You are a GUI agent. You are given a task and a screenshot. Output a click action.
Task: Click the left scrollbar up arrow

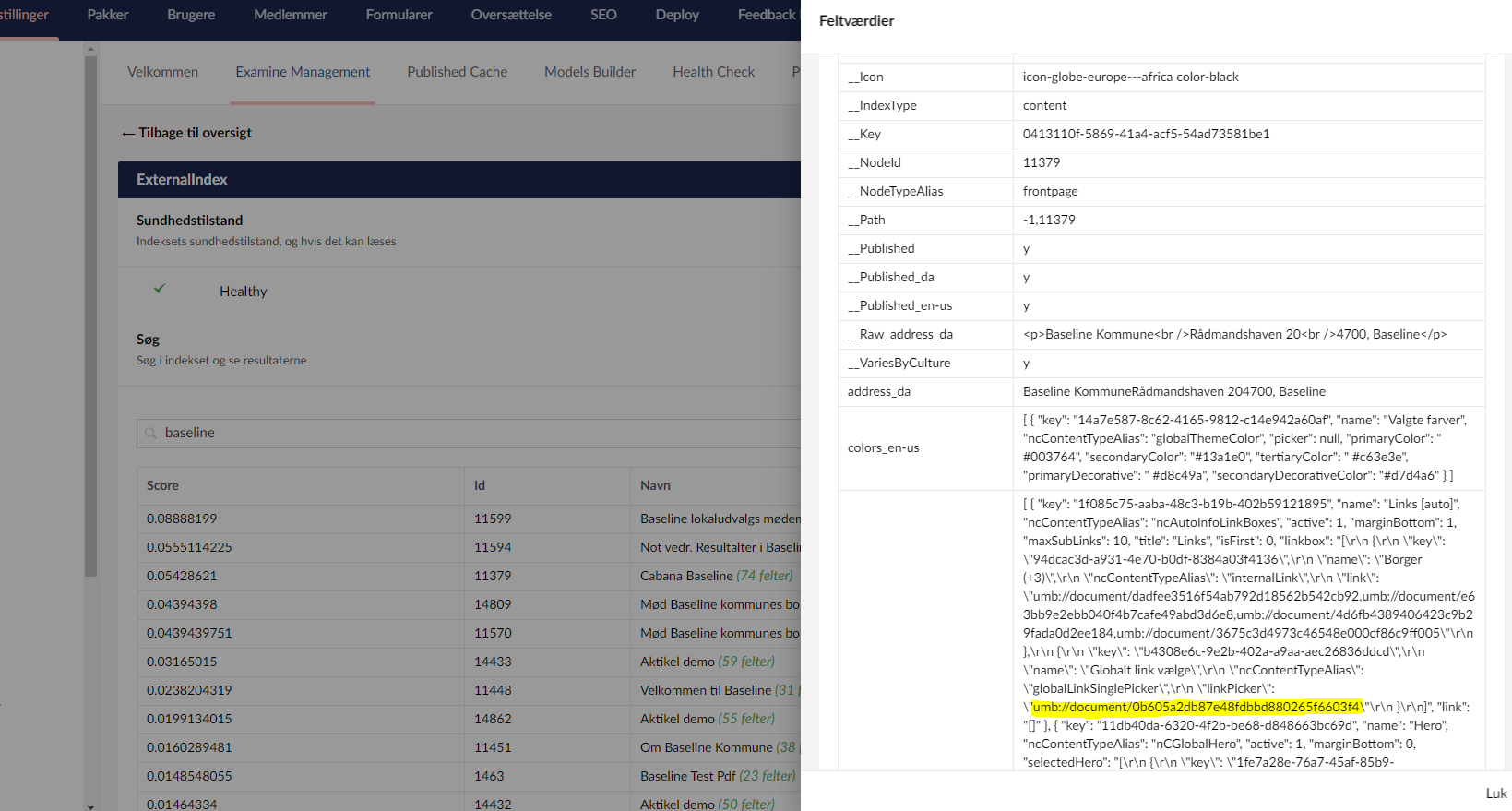click(90, 48)
